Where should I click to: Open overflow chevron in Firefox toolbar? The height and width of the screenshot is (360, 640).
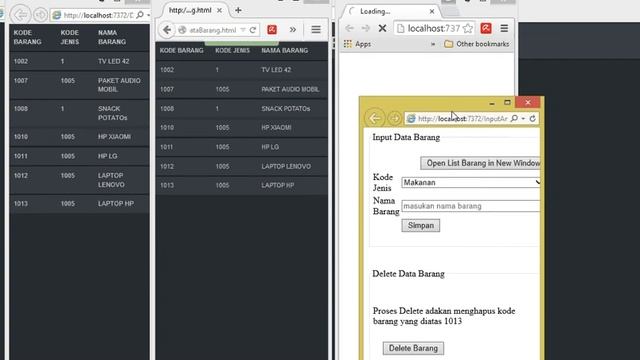point(293,29)
